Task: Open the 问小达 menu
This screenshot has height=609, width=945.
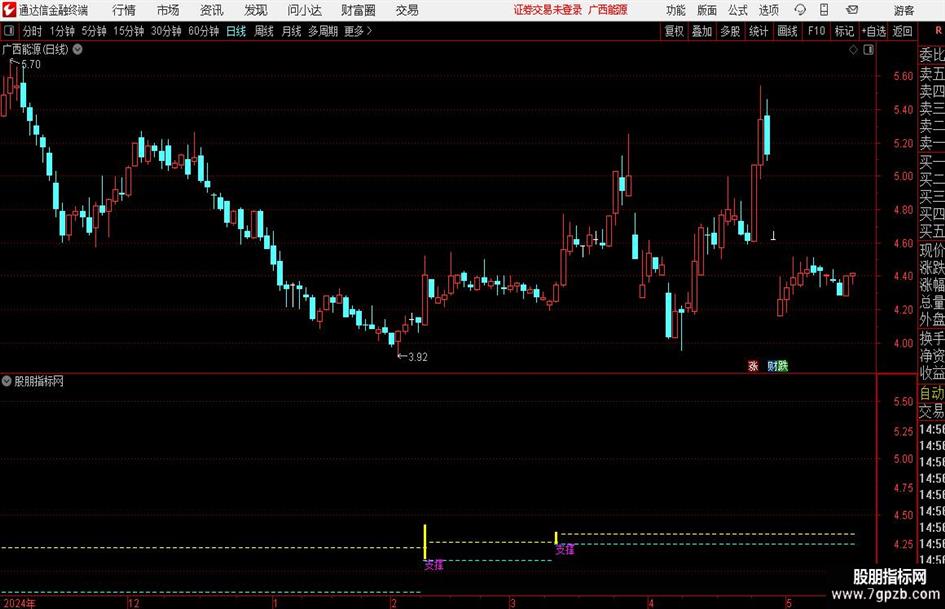Action: click(304, 10)
